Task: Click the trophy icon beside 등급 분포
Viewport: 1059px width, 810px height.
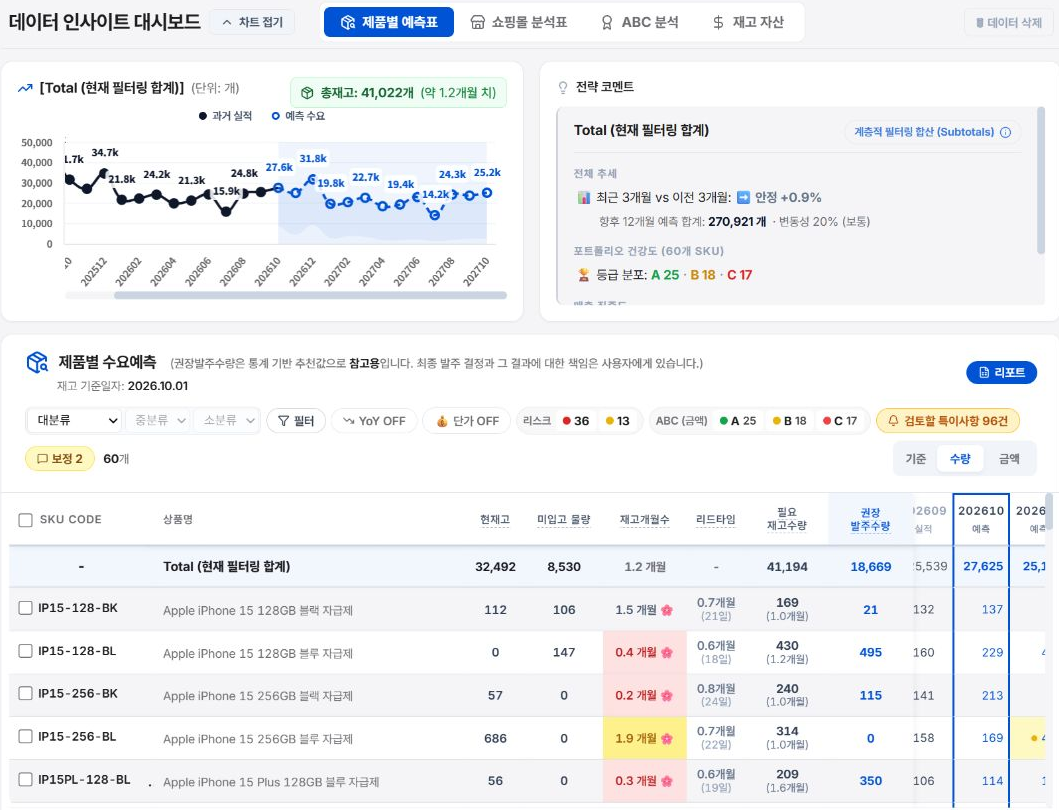Action: [584, 275]
